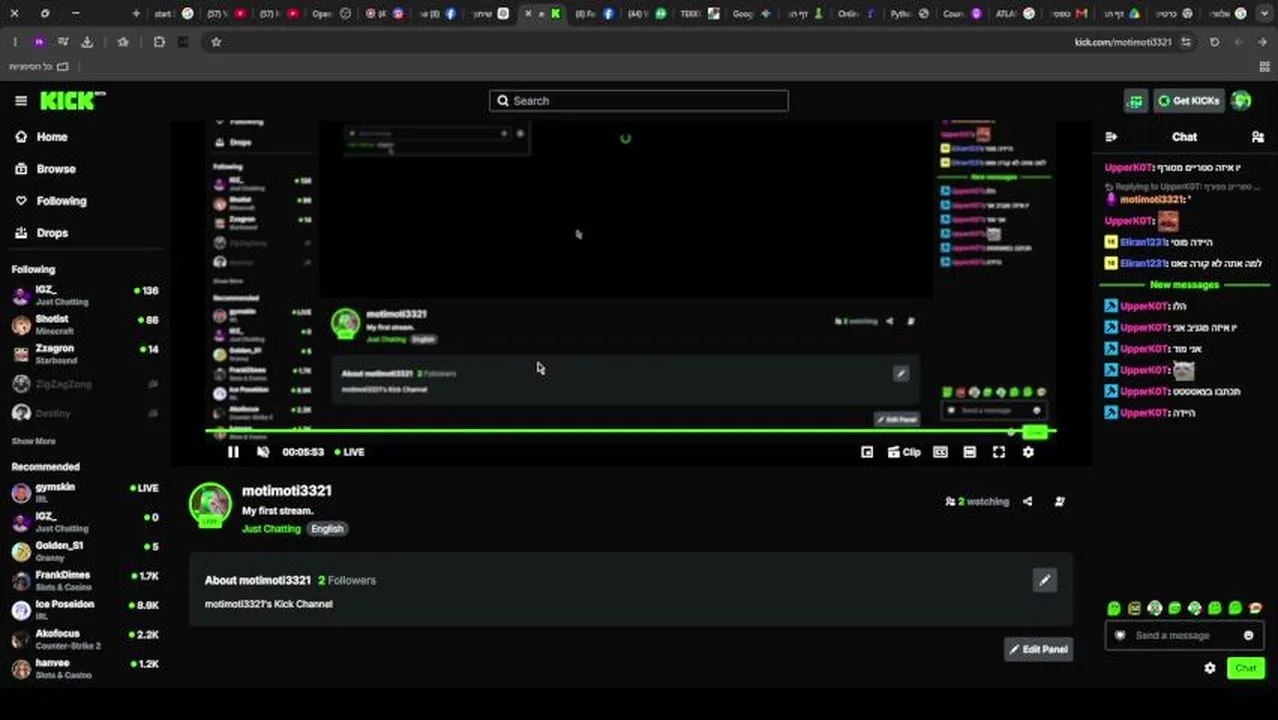Click the browser address bar URL

click(x=1122, y=42)
